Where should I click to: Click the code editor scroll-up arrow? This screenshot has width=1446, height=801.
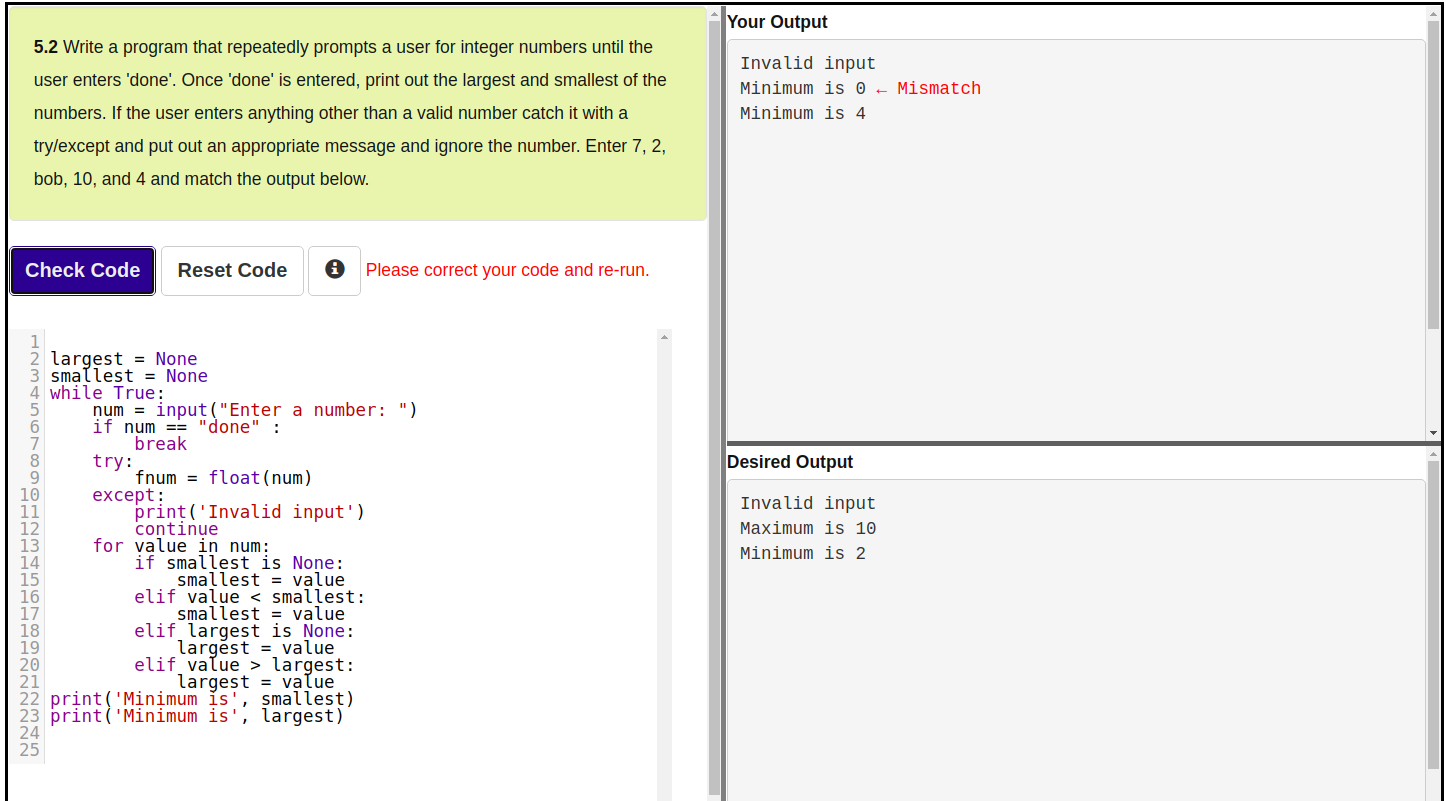click(664, 337)
